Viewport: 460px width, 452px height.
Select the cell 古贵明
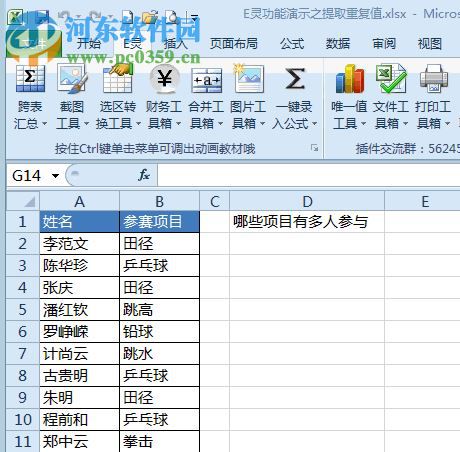tap(79, 376)
